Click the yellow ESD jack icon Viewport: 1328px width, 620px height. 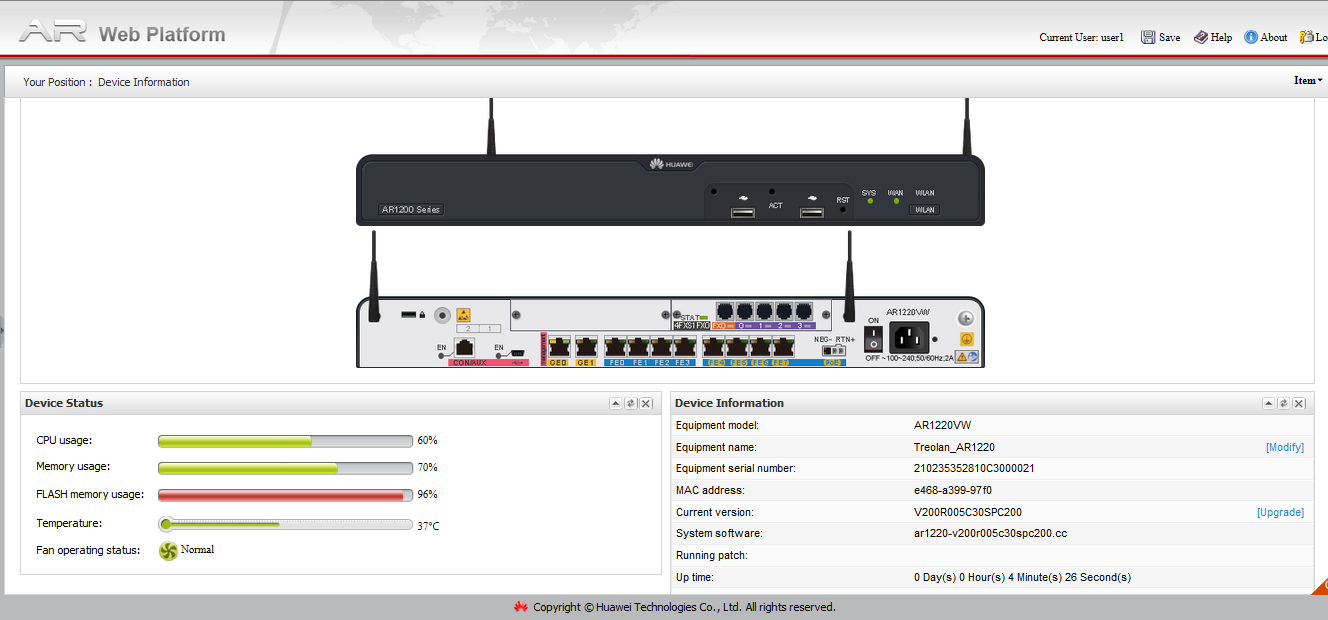pos(464,314)
